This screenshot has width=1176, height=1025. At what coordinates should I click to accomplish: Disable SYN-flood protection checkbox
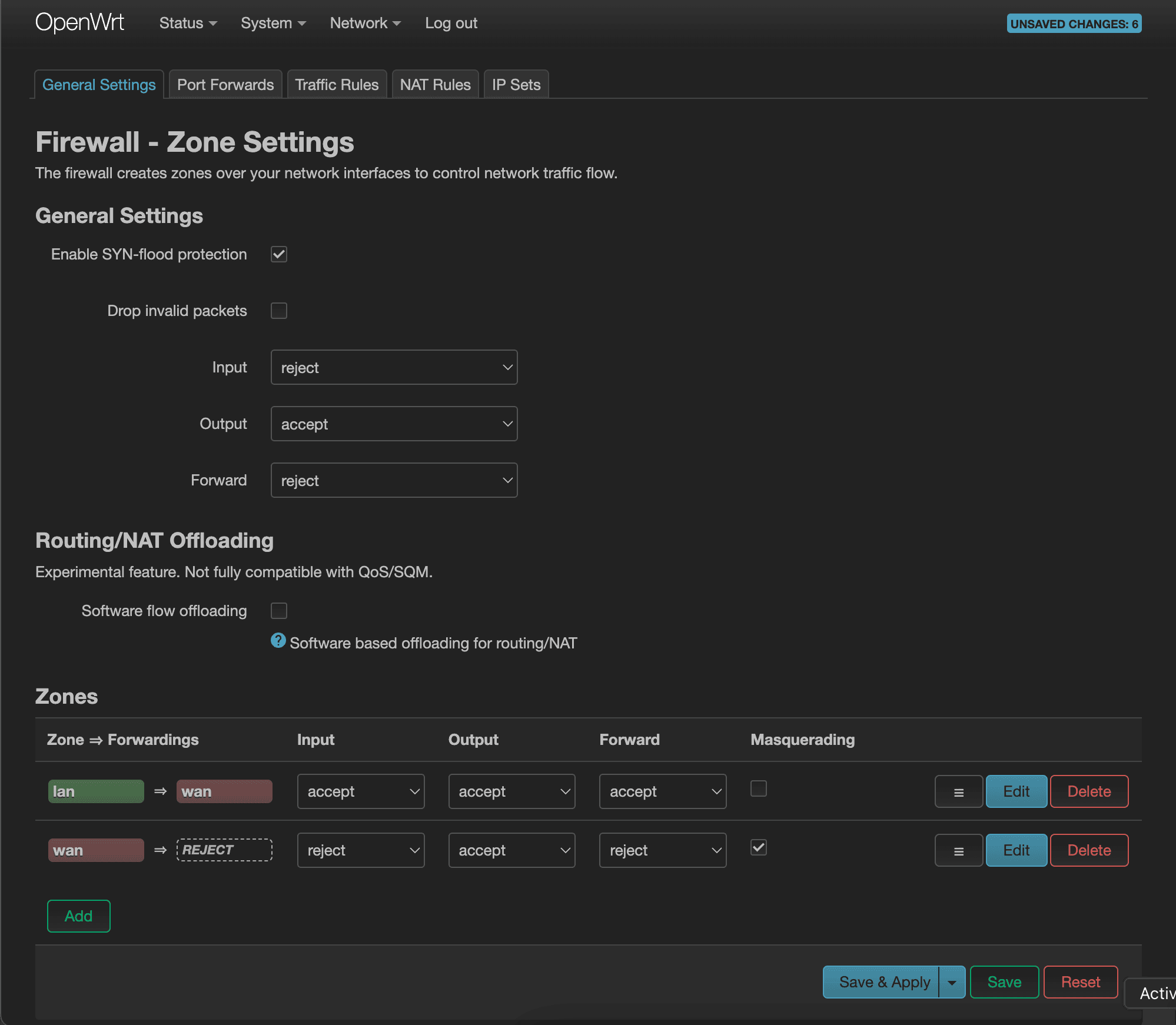click(279, 254)
